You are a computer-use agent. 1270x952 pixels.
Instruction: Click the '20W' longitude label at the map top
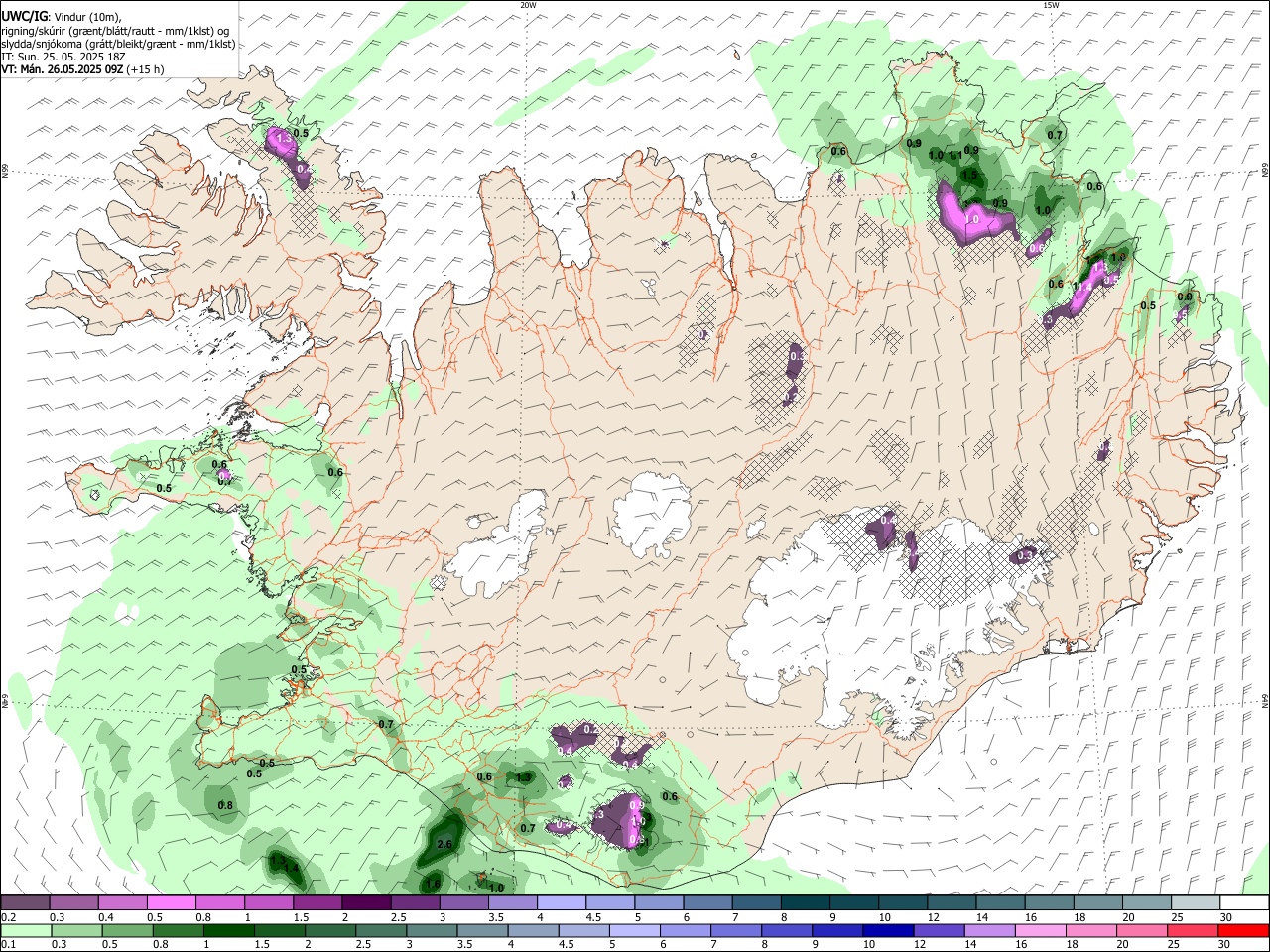[528, 5]
